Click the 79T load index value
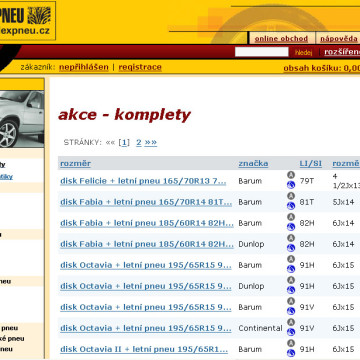This screenshot has width=360, height=360. click(307, 181)
